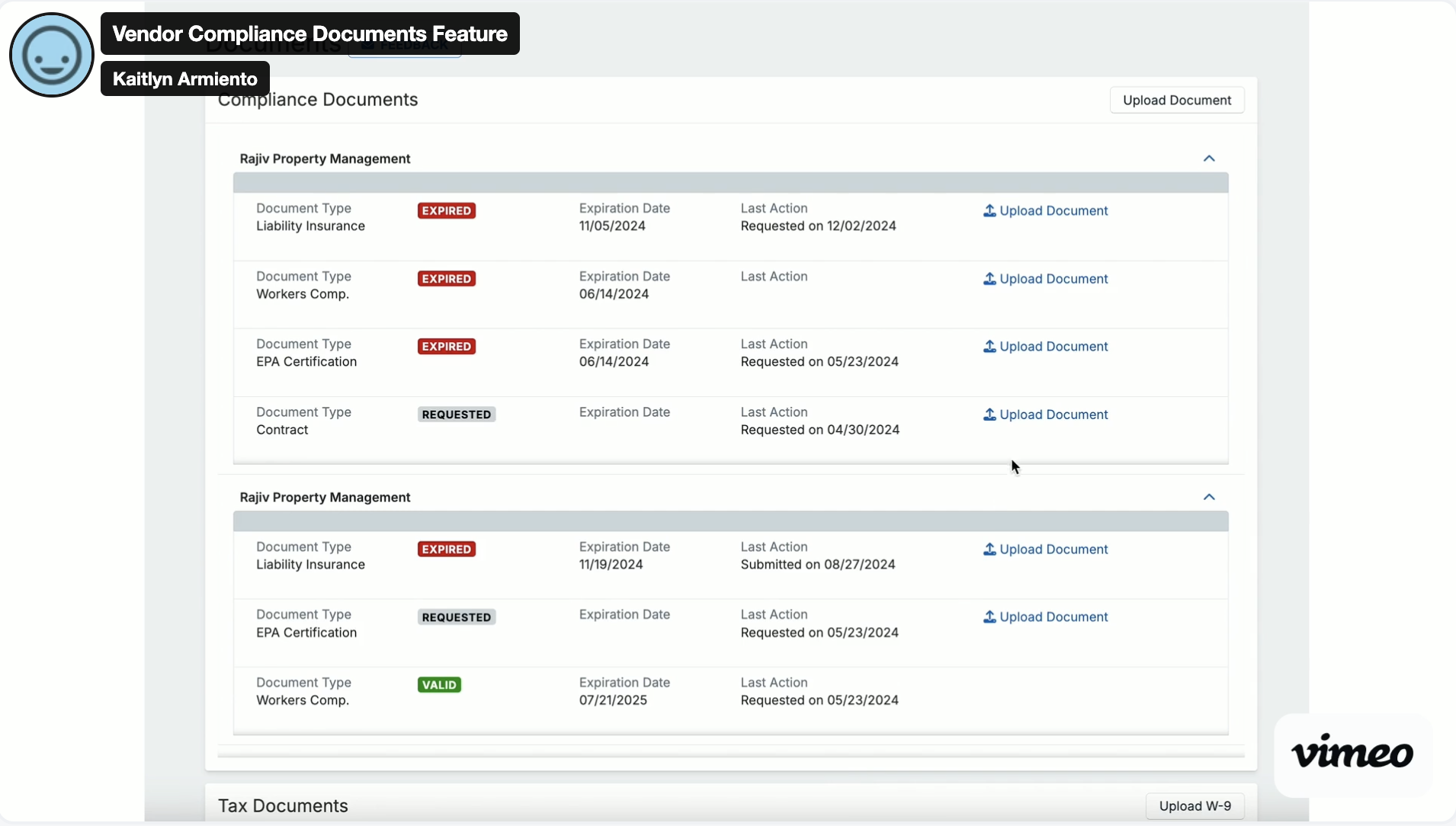Click the Upload Document button in Compliance Documents header
The width and height of the screenshot is (1456, 826).
click(x=1177, y=100)
